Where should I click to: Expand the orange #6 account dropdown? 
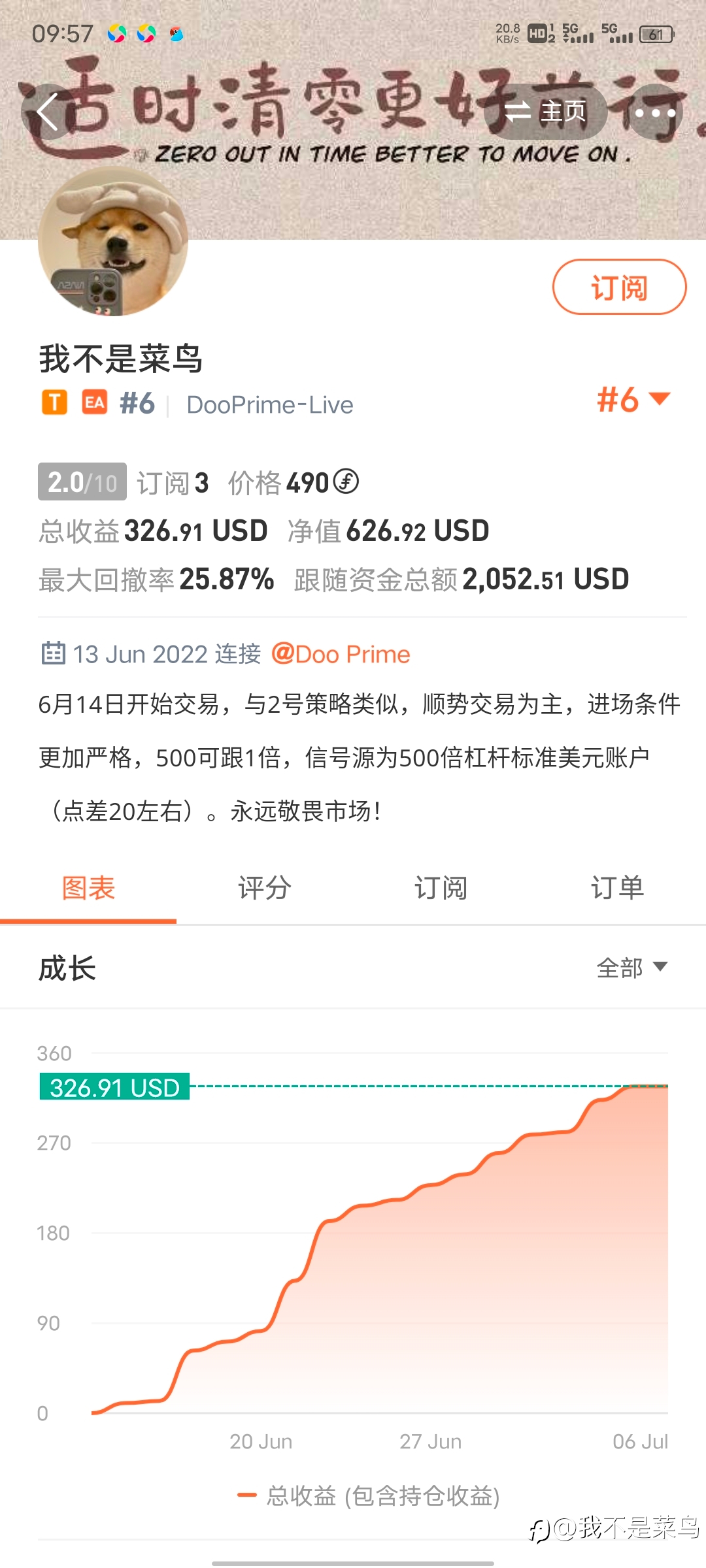tap(633, 399)
